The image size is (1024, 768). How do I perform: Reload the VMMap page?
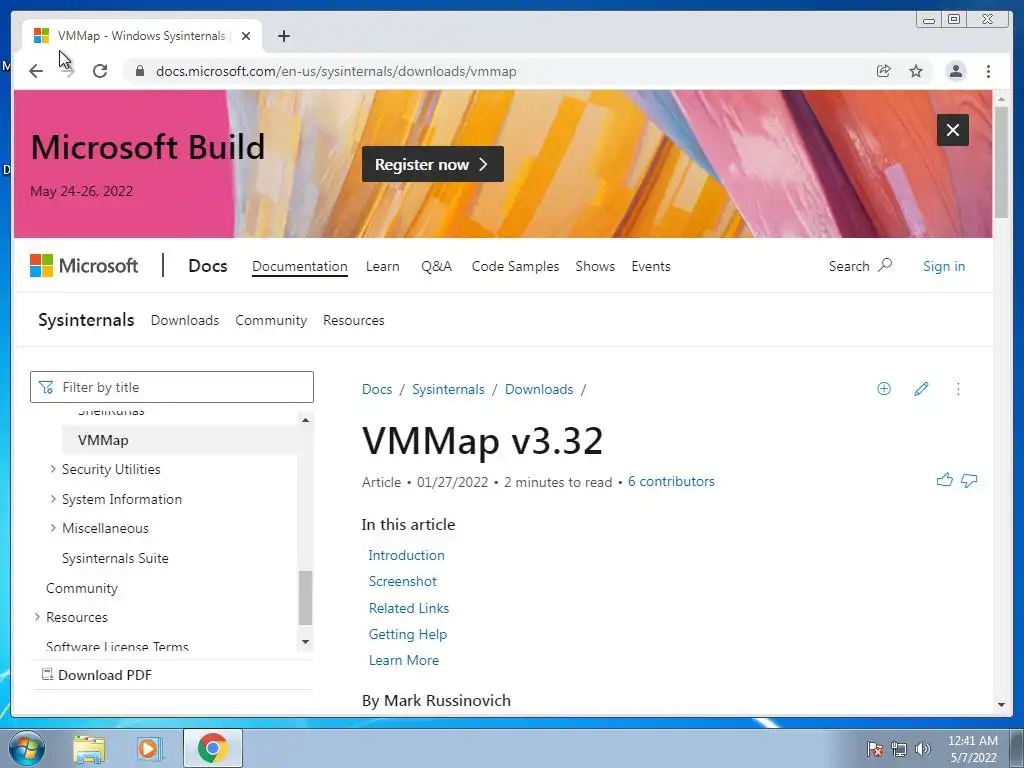click(100, 71)
